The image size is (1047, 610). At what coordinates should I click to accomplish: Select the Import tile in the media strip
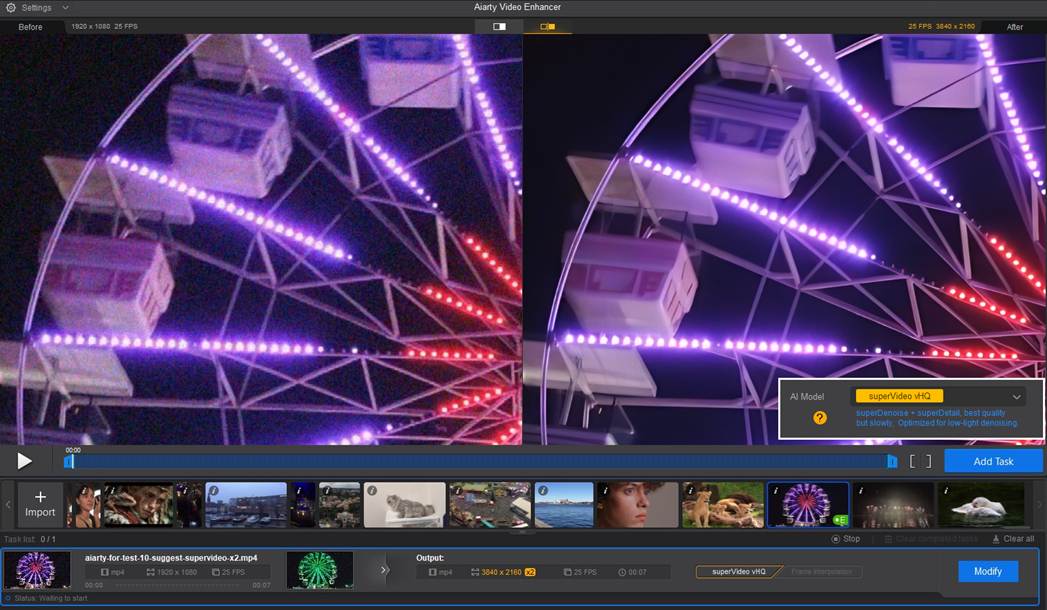(40, 504)
